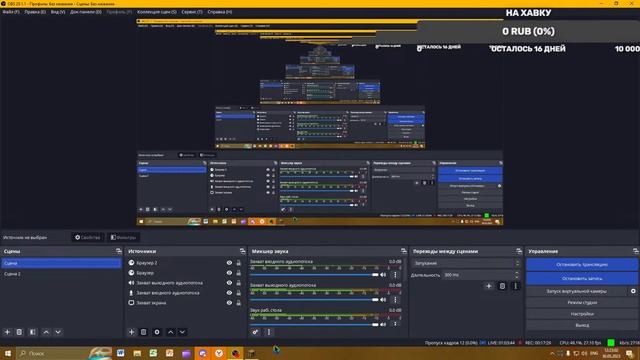Open the Сервис menu
This screenshot has height=360, width=640.
[x=192, y=12]
